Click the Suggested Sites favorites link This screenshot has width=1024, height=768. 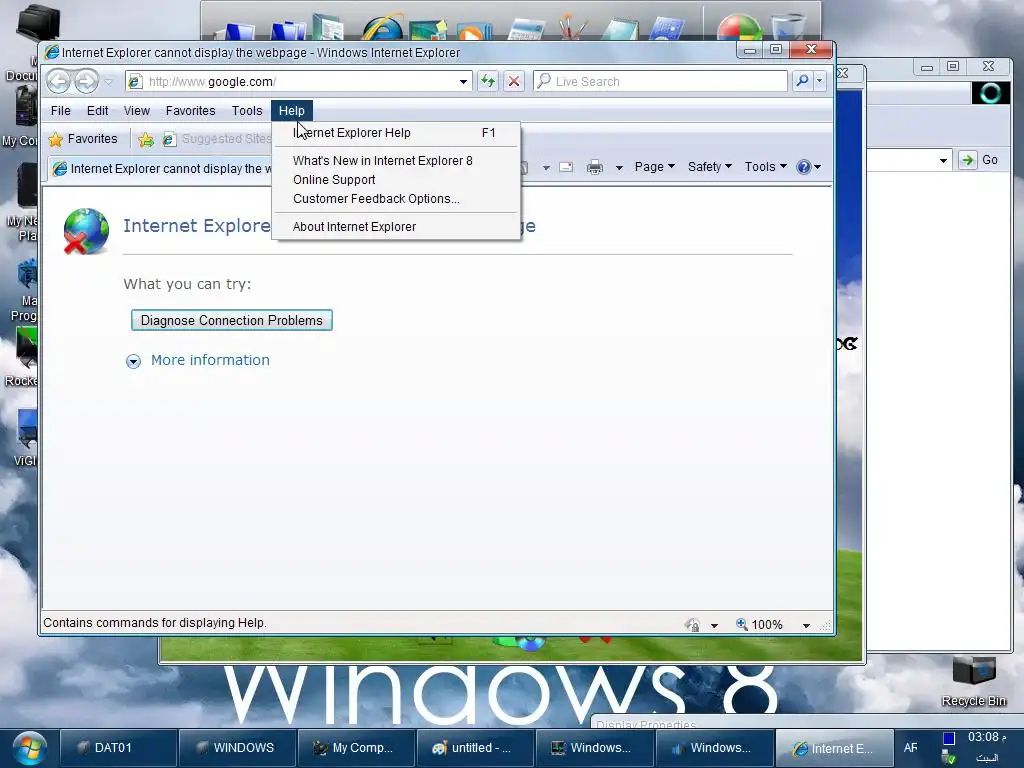click(x=217, y=138)
